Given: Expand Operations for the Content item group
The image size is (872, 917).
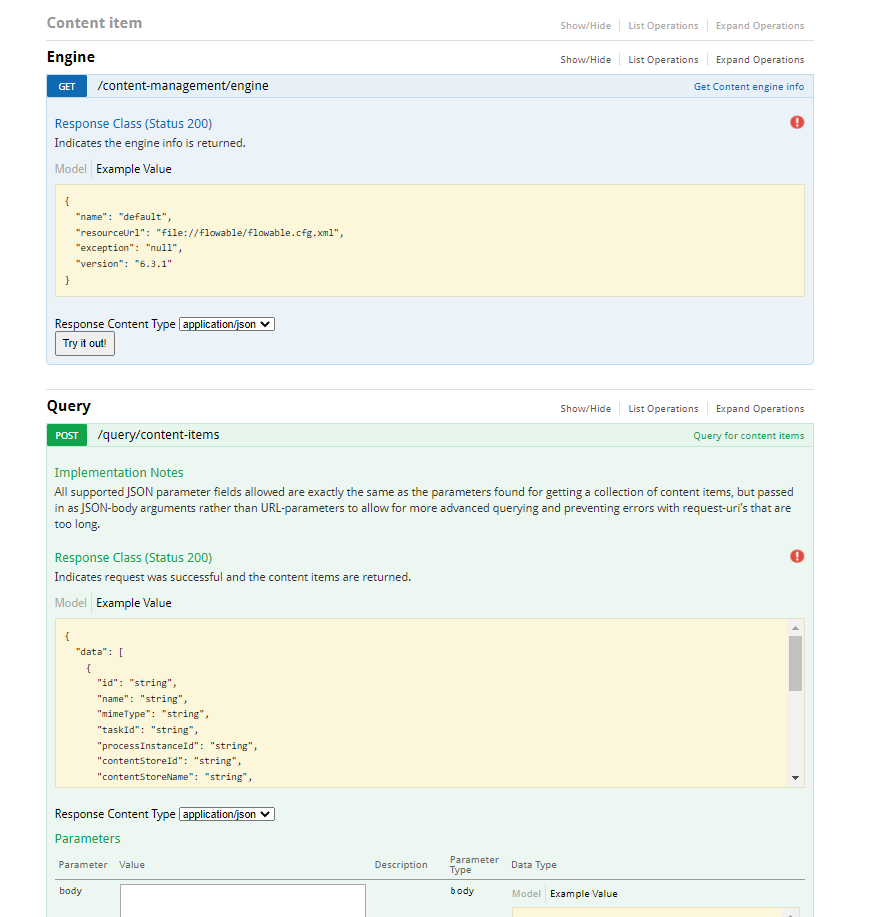Looking at the screenshot, I should (x=759, y=25).
